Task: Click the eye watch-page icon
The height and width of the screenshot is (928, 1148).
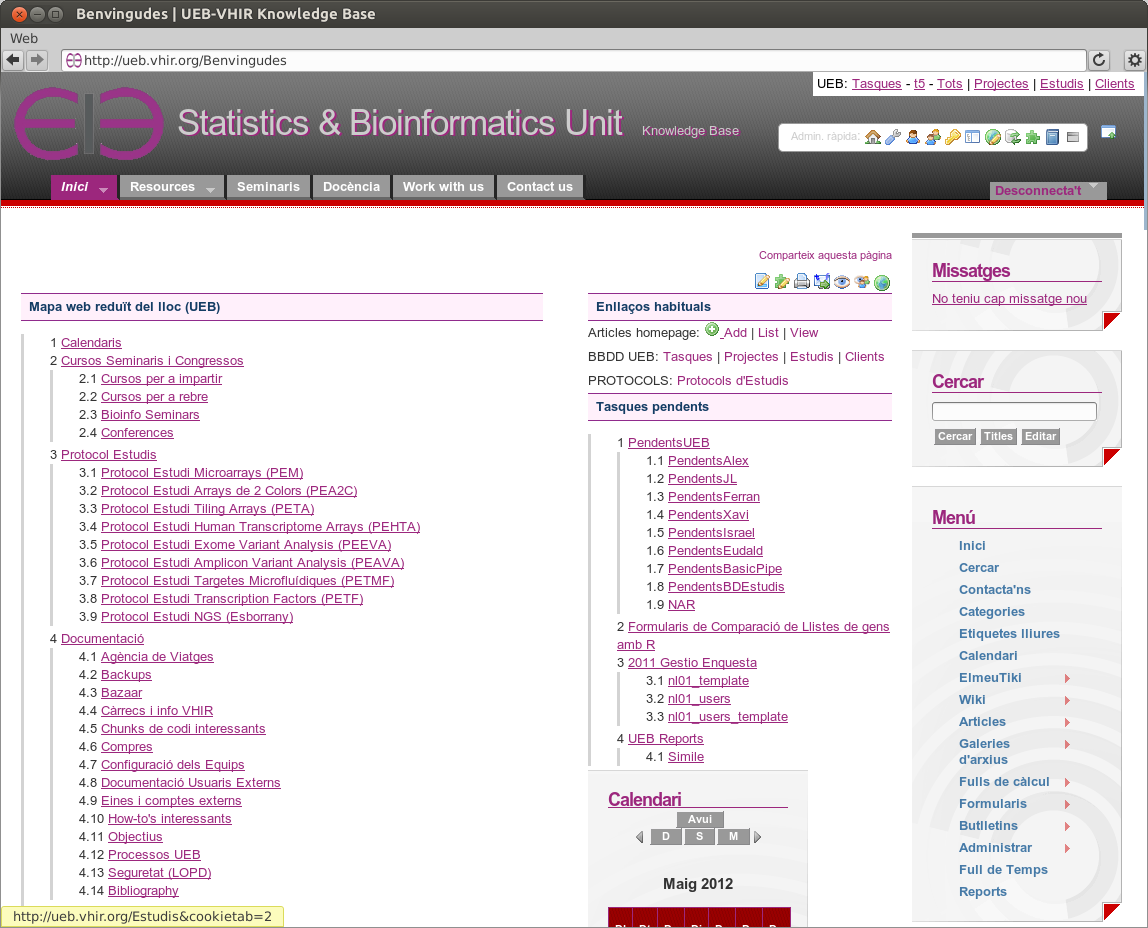Action: pyautogui.click(x=842, y=282)
